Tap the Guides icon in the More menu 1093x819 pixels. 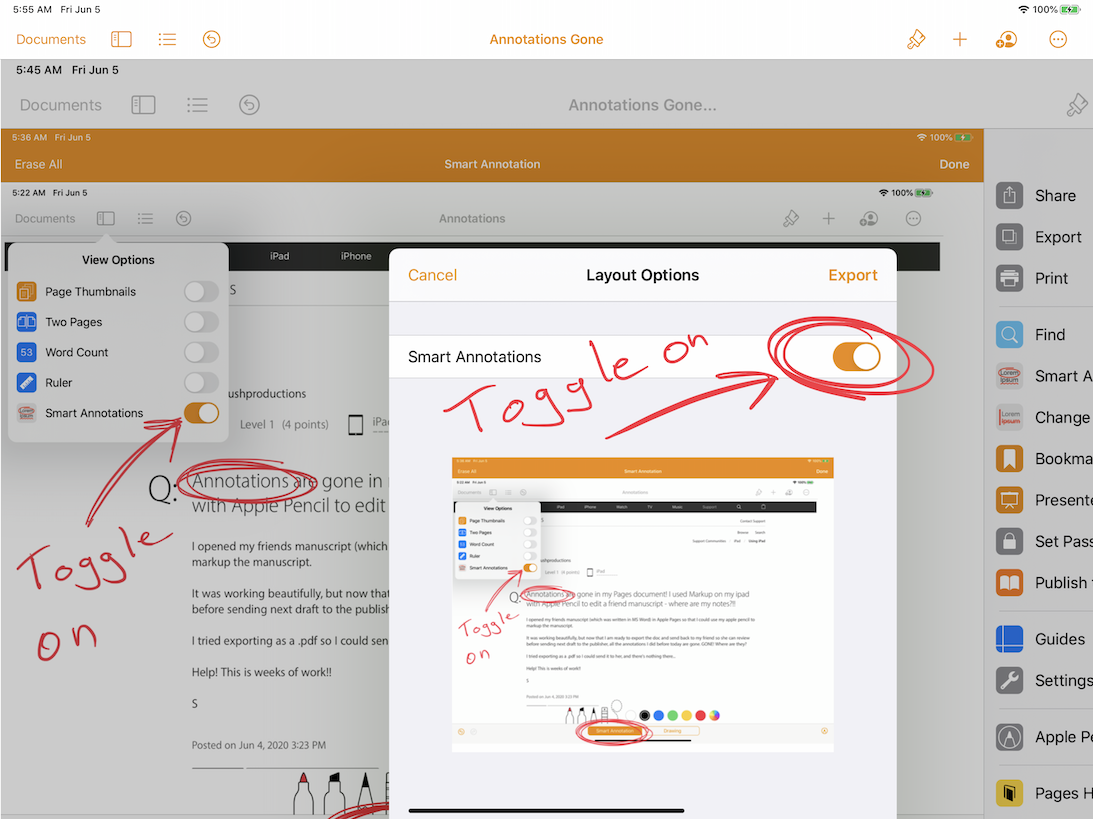[1009, 638]
